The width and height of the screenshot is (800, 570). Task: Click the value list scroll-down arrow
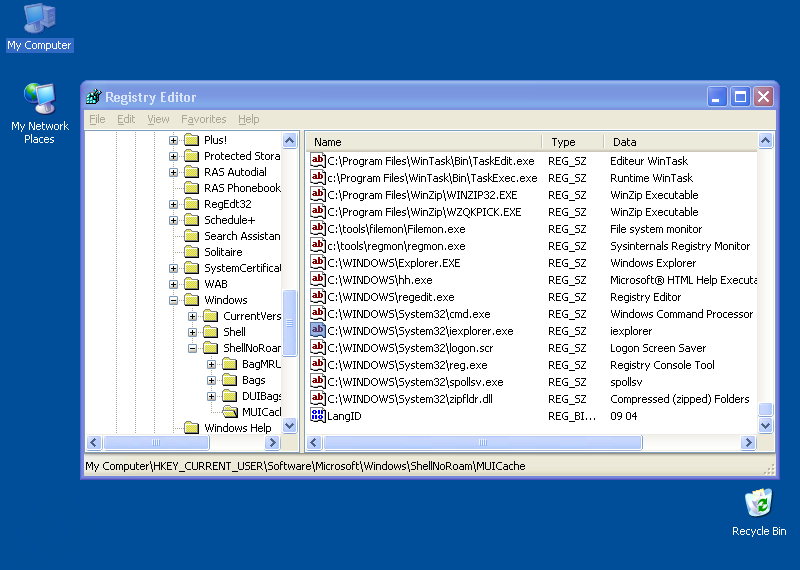[765, 425]
